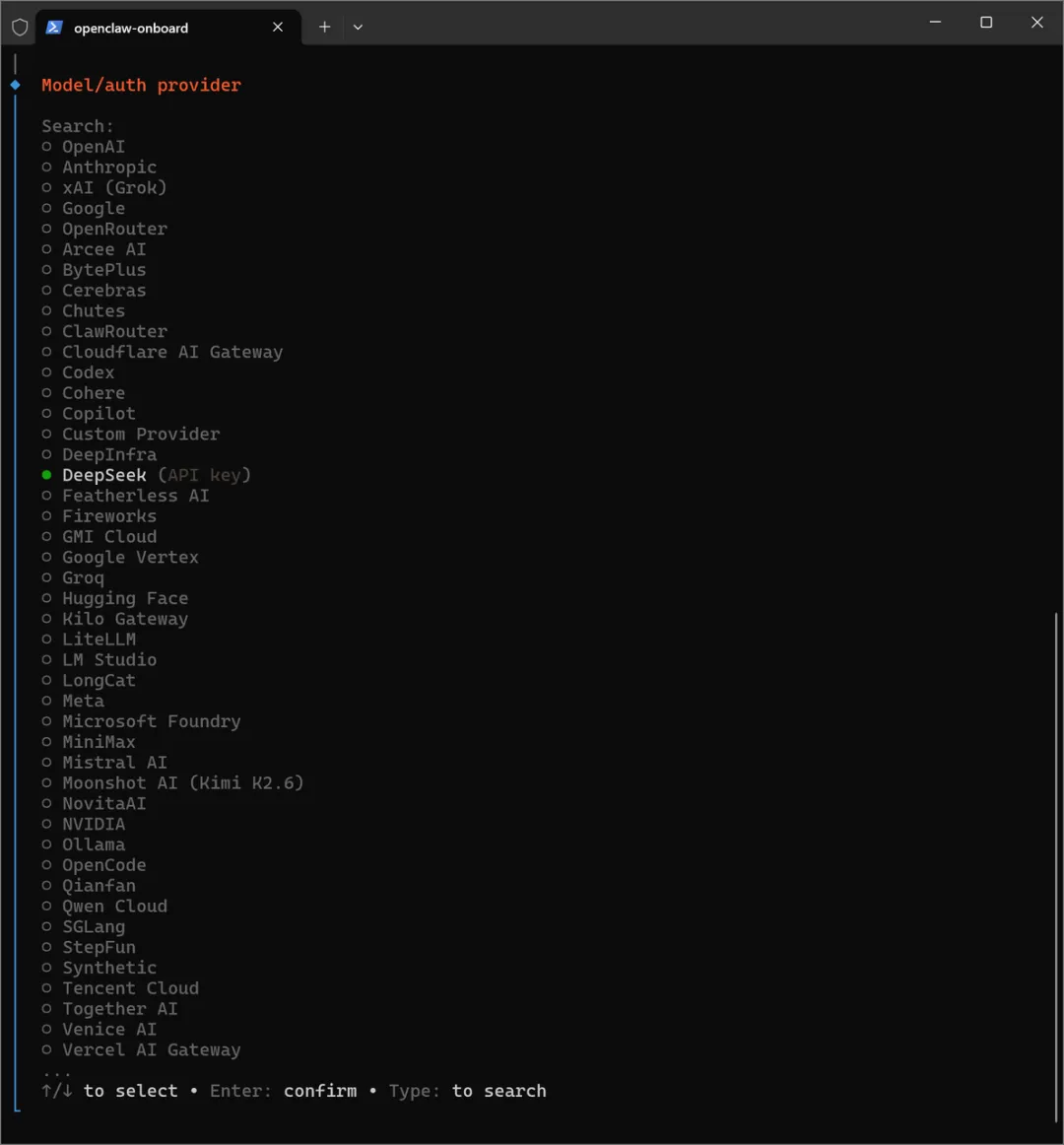Choose Fireworks in the provider list
1064x1145 pixels.
pyautogui.click(x=100, y=515)
